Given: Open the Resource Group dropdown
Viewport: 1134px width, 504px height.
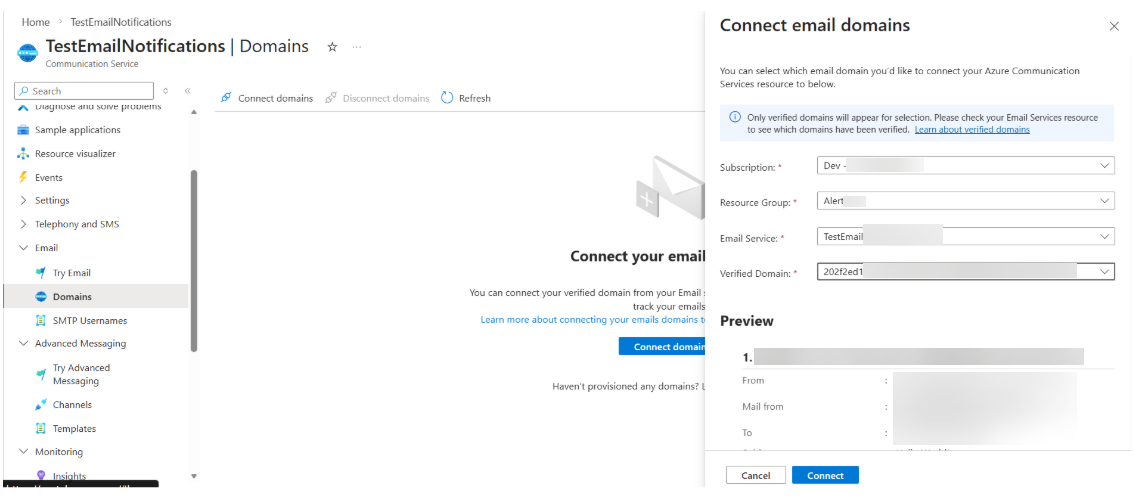Looking at the screenshot, I should coord(965,201).
